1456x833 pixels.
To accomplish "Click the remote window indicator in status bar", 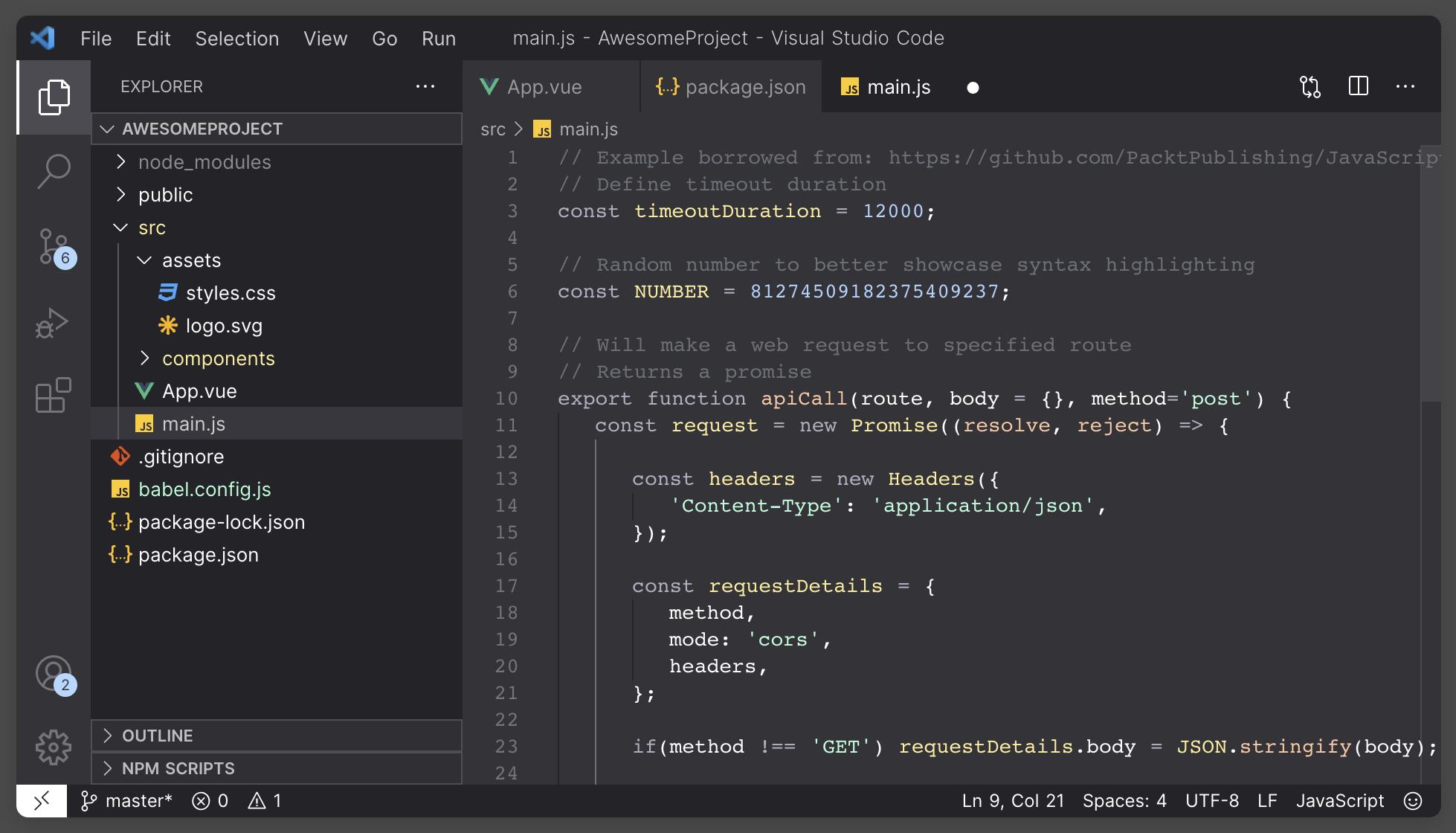I will (x=42, y=801).
